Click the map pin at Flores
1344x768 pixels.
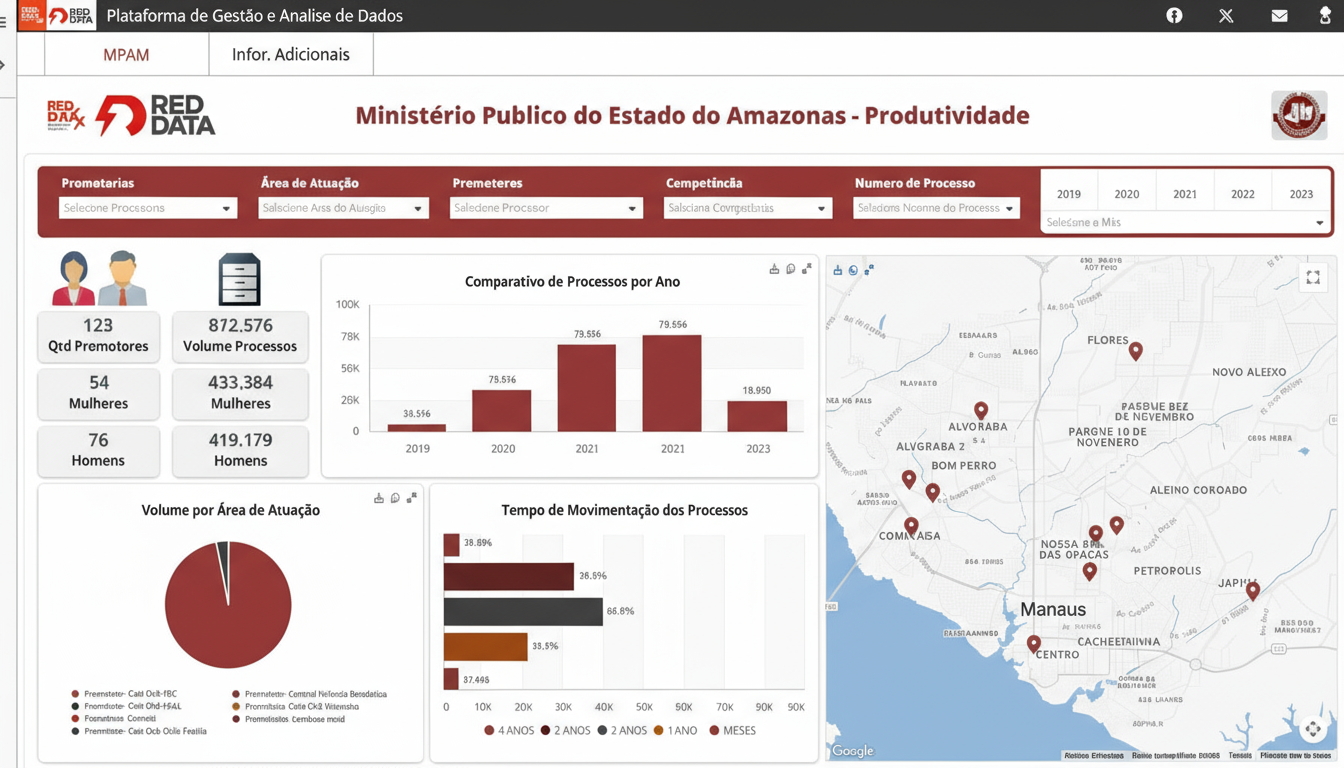click(1135, 351)
